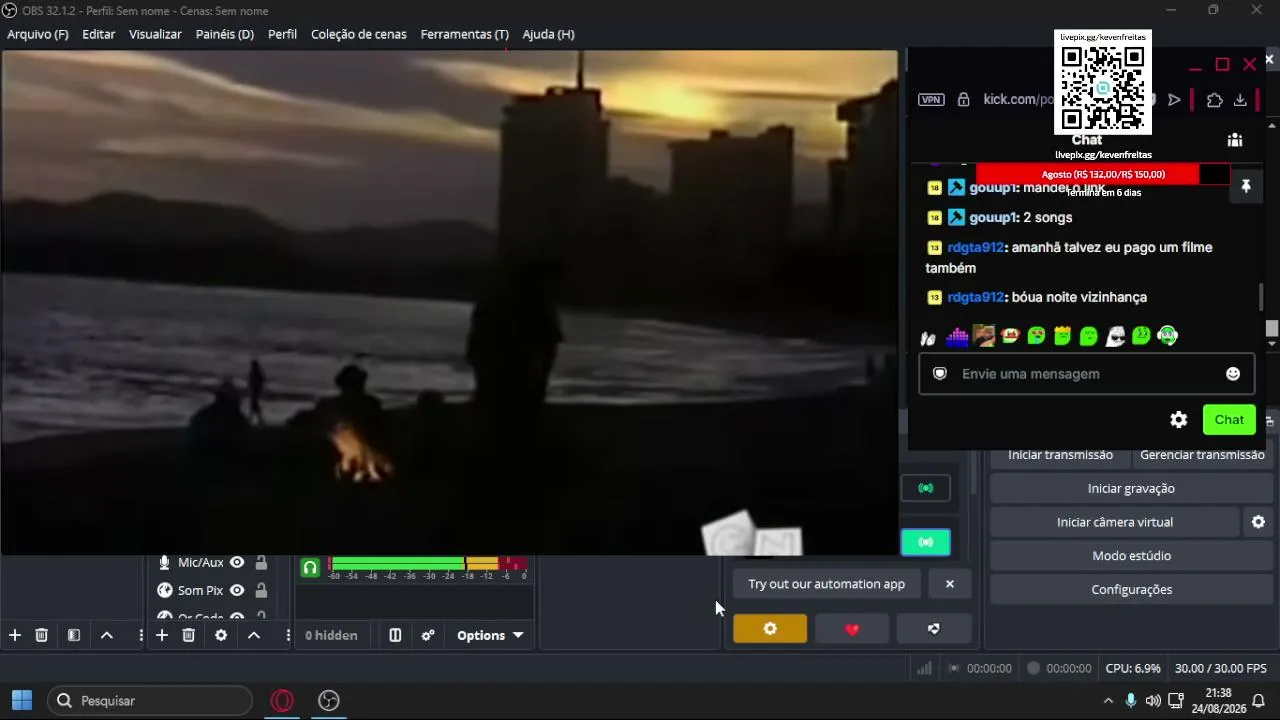Click the sync arrows button beside the heart
The image size is (1280, 720).
click(934, 629)
